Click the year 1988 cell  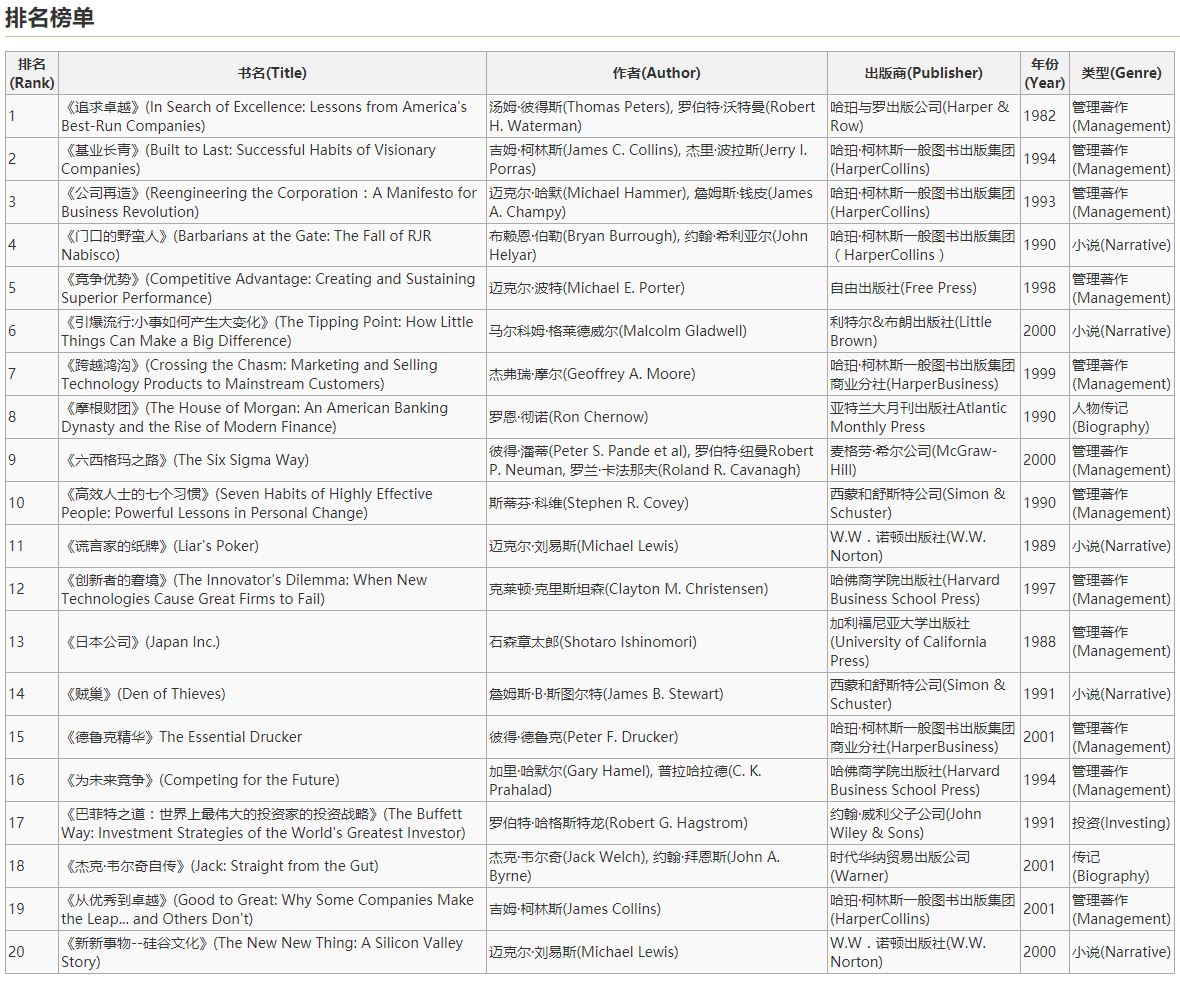(1045, 642)
